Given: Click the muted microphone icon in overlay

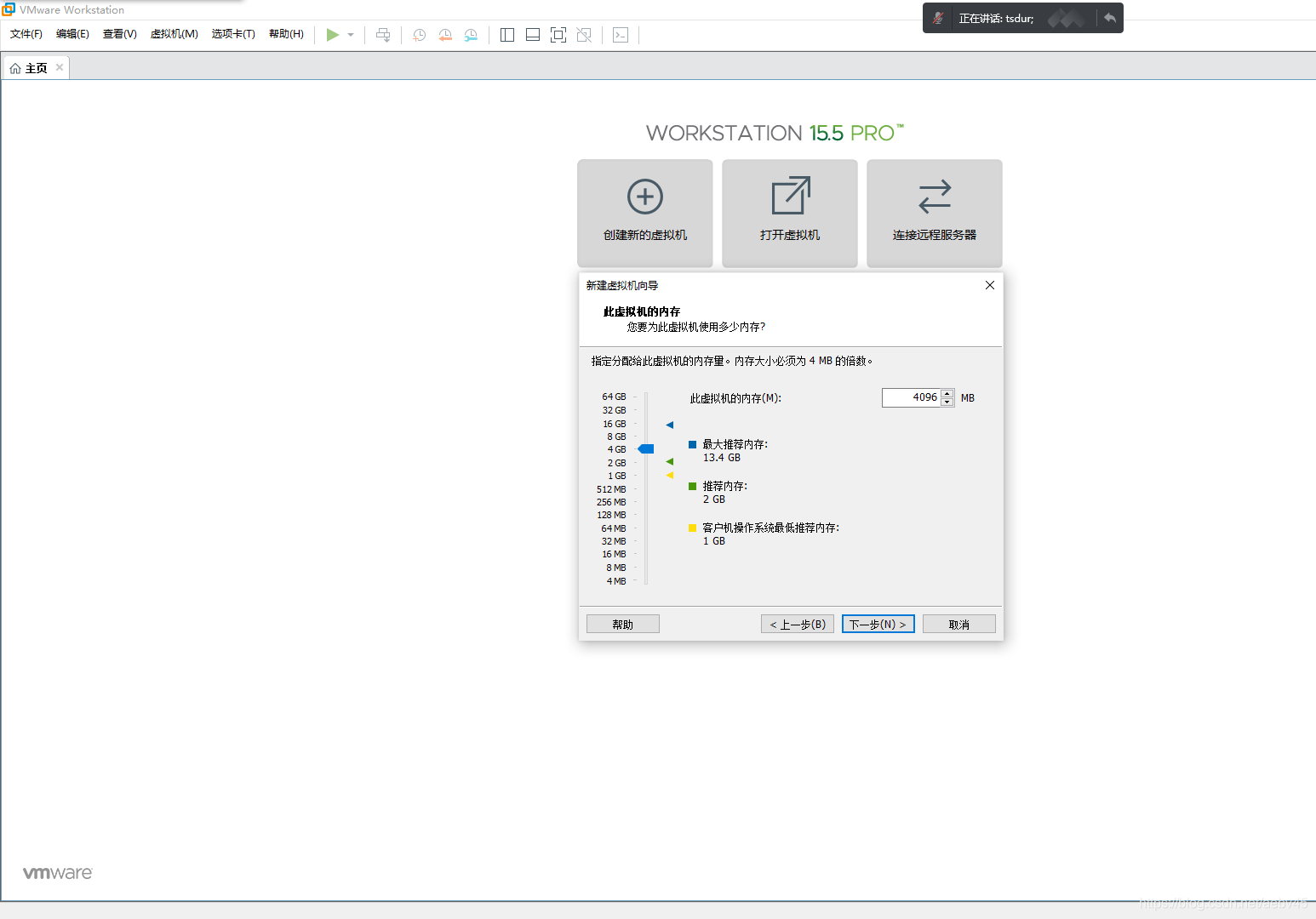Looking at the screenshot, I should point(938,18).
